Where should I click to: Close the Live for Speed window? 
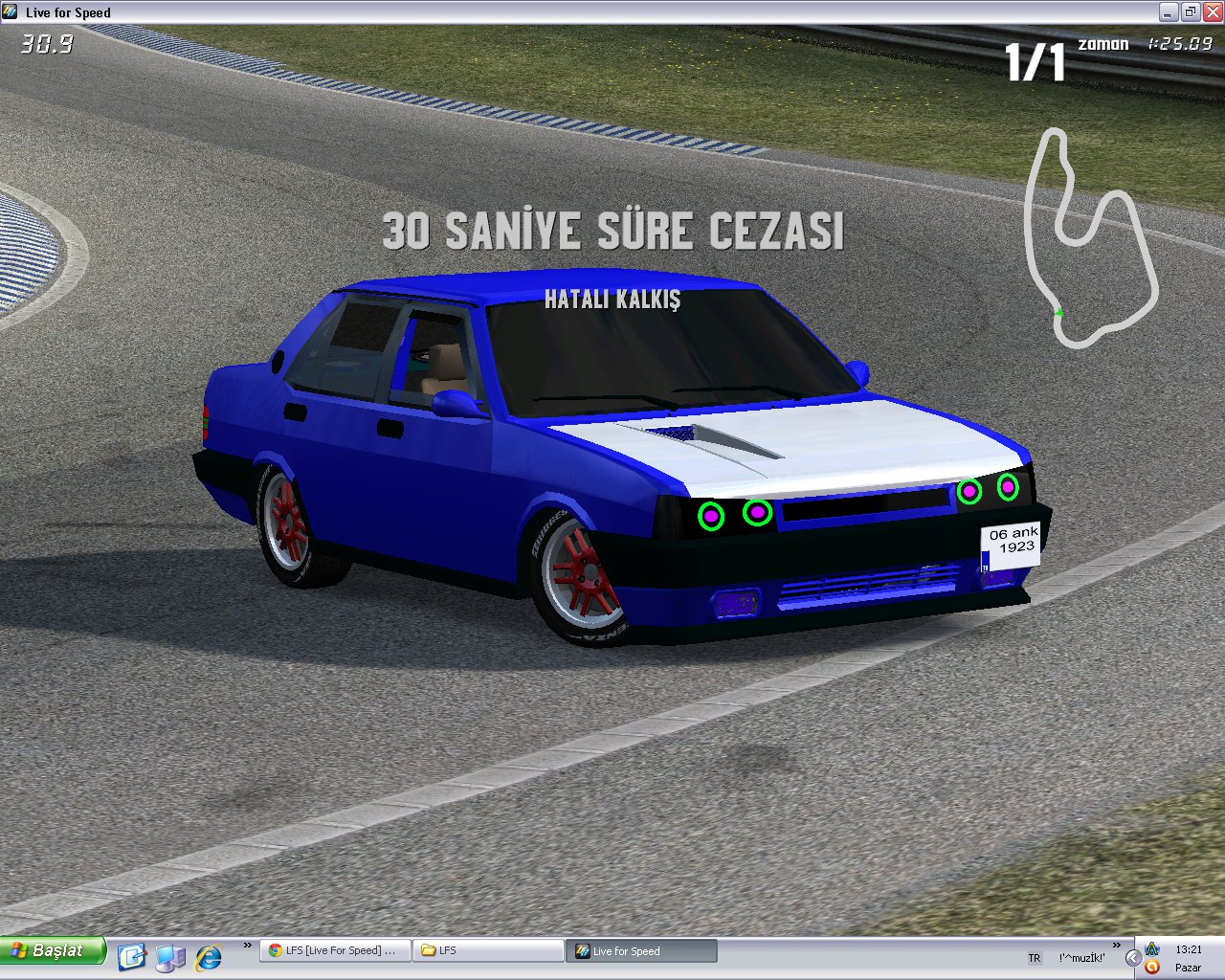tap(1212, 12)
